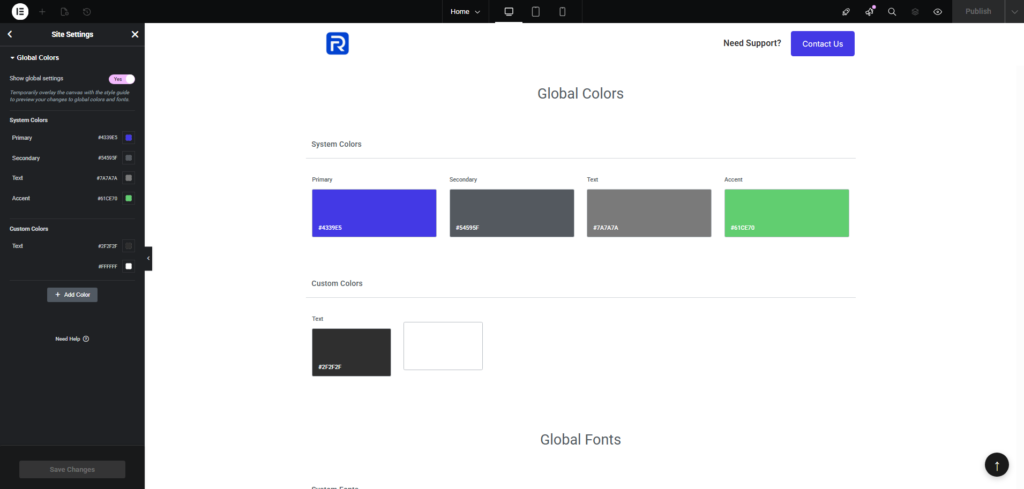The width and height of the screenshot is (1024, 489).
Task: Toggle the Show global settings switch
Action: pos(121,78)
